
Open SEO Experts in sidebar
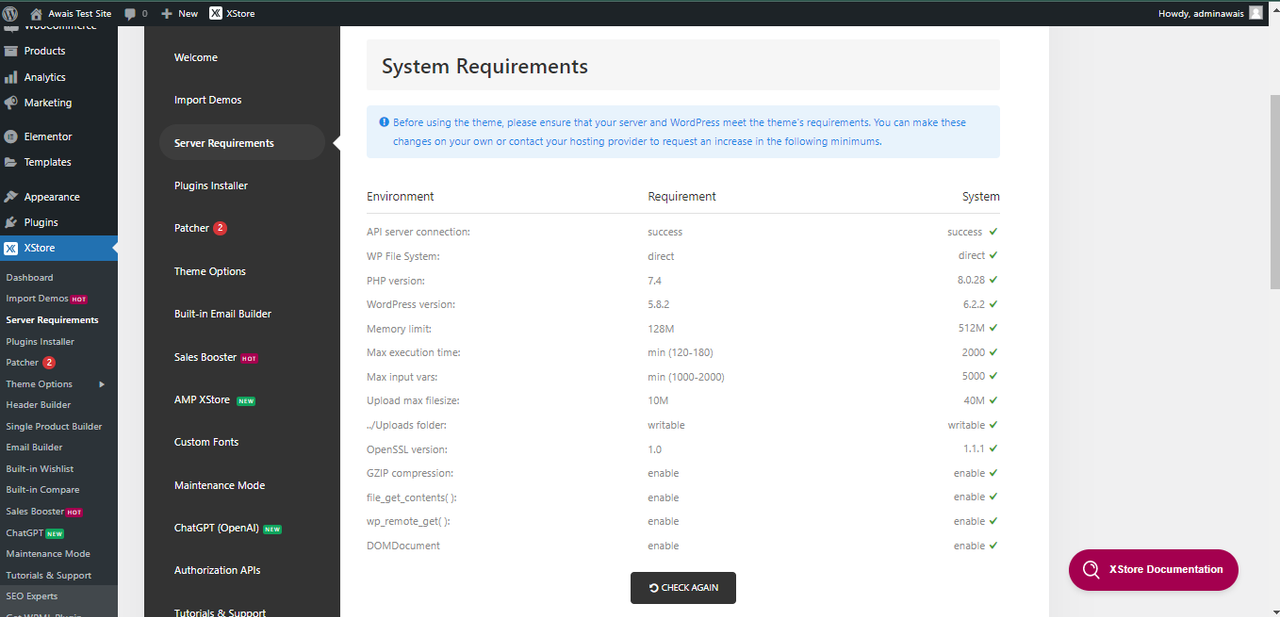click(x=32, y=596)
